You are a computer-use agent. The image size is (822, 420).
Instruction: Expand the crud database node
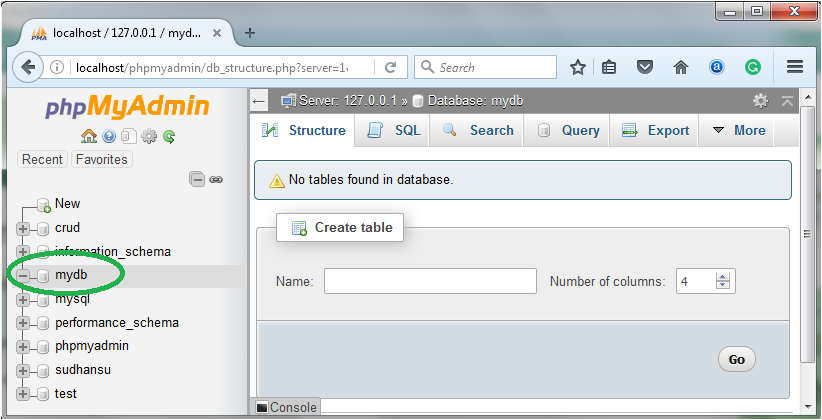click(x=23, y=229)
